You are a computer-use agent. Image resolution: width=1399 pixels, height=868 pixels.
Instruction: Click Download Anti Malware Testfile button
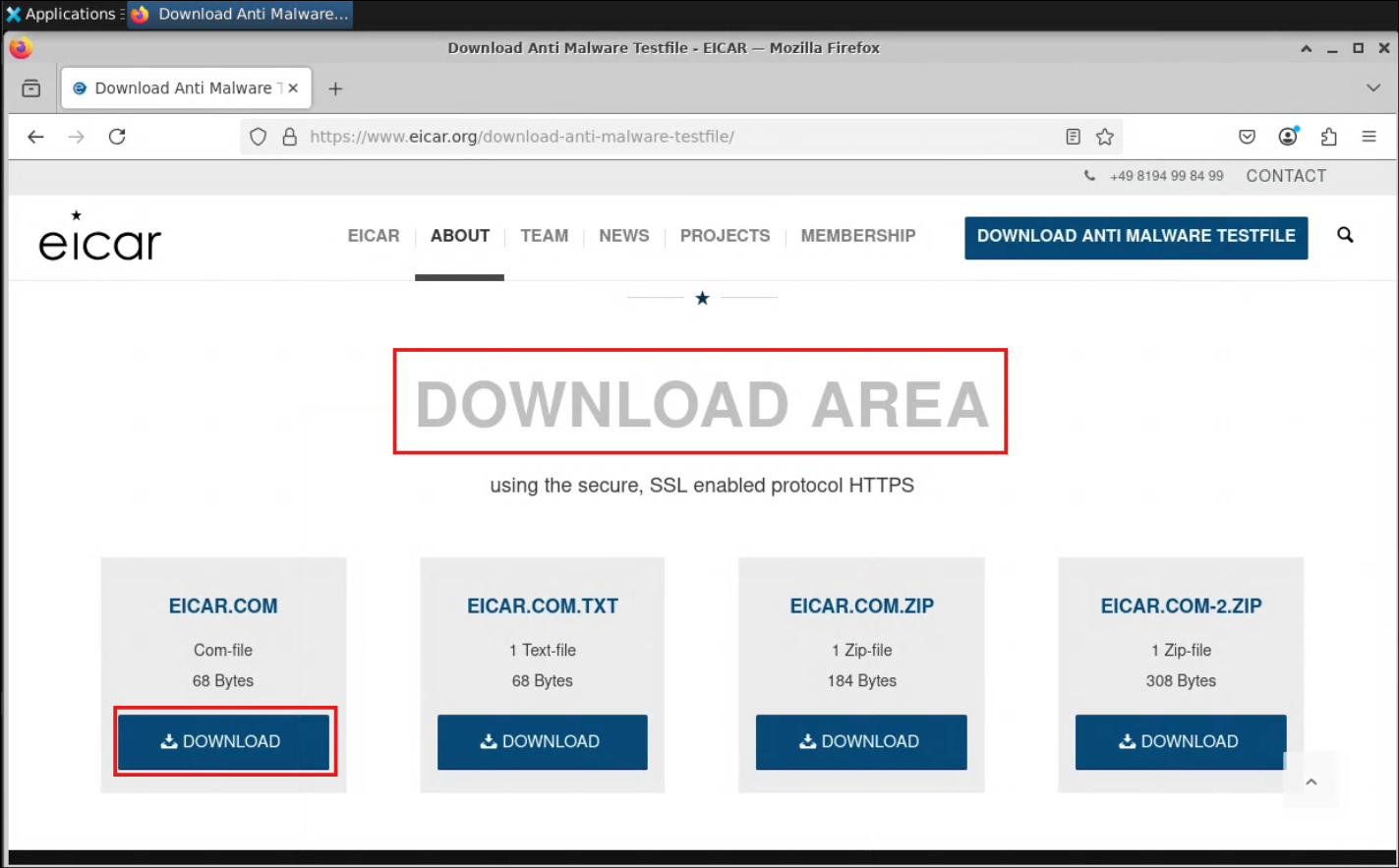coord(1137,238)
